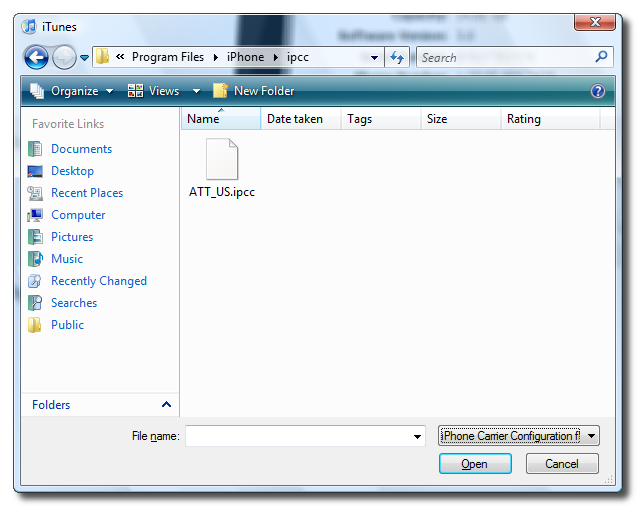Click the Searches folder icon
The width and height of the screenshot is (637, 507).
pos(35,303)
